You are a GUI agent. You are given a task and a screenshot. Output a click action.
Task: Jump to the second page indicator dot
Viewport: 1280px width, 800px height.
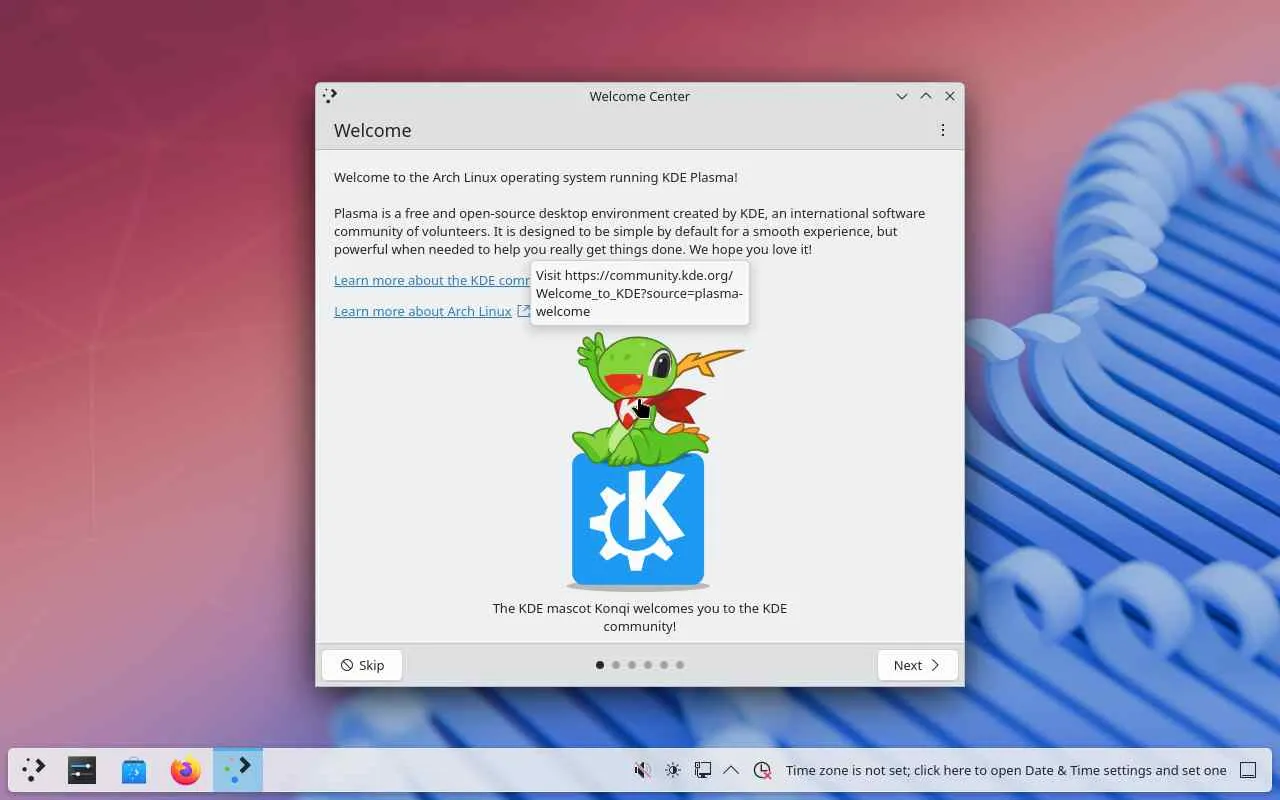coord(616,665)
